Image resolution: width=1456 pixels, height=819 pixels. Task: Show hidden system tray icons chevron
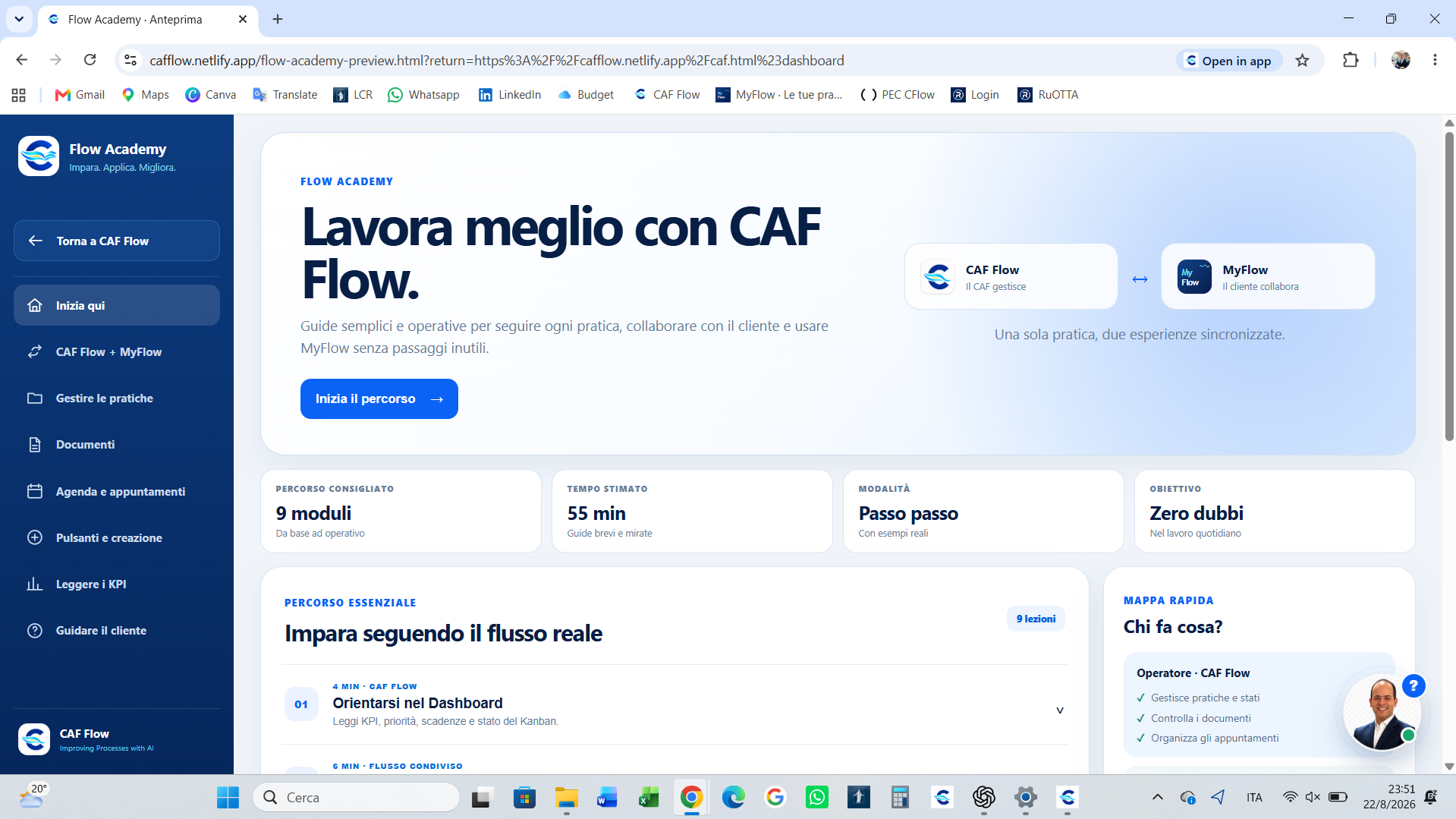(1157, 797)
